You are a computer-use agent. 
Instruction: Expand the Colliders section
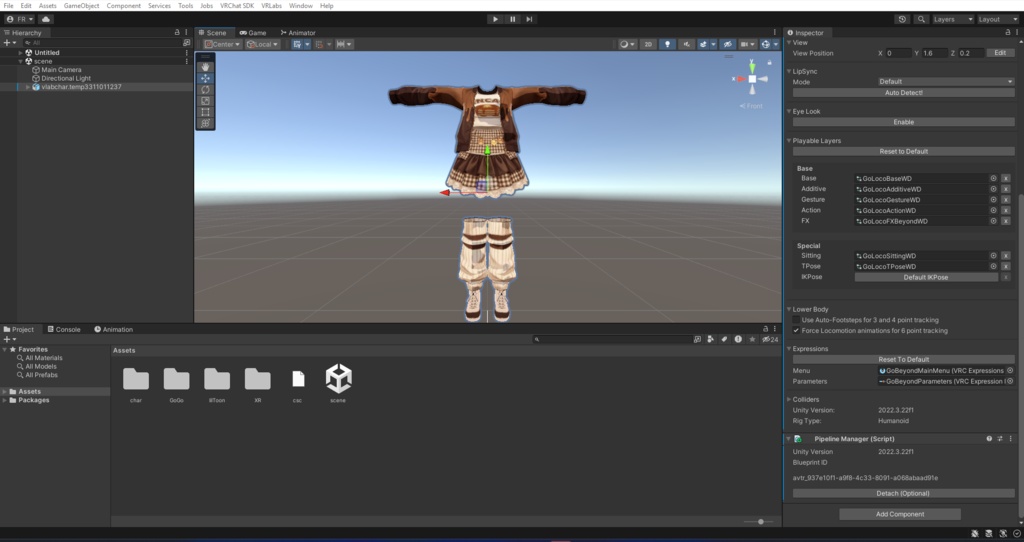[x=789, y=399]
